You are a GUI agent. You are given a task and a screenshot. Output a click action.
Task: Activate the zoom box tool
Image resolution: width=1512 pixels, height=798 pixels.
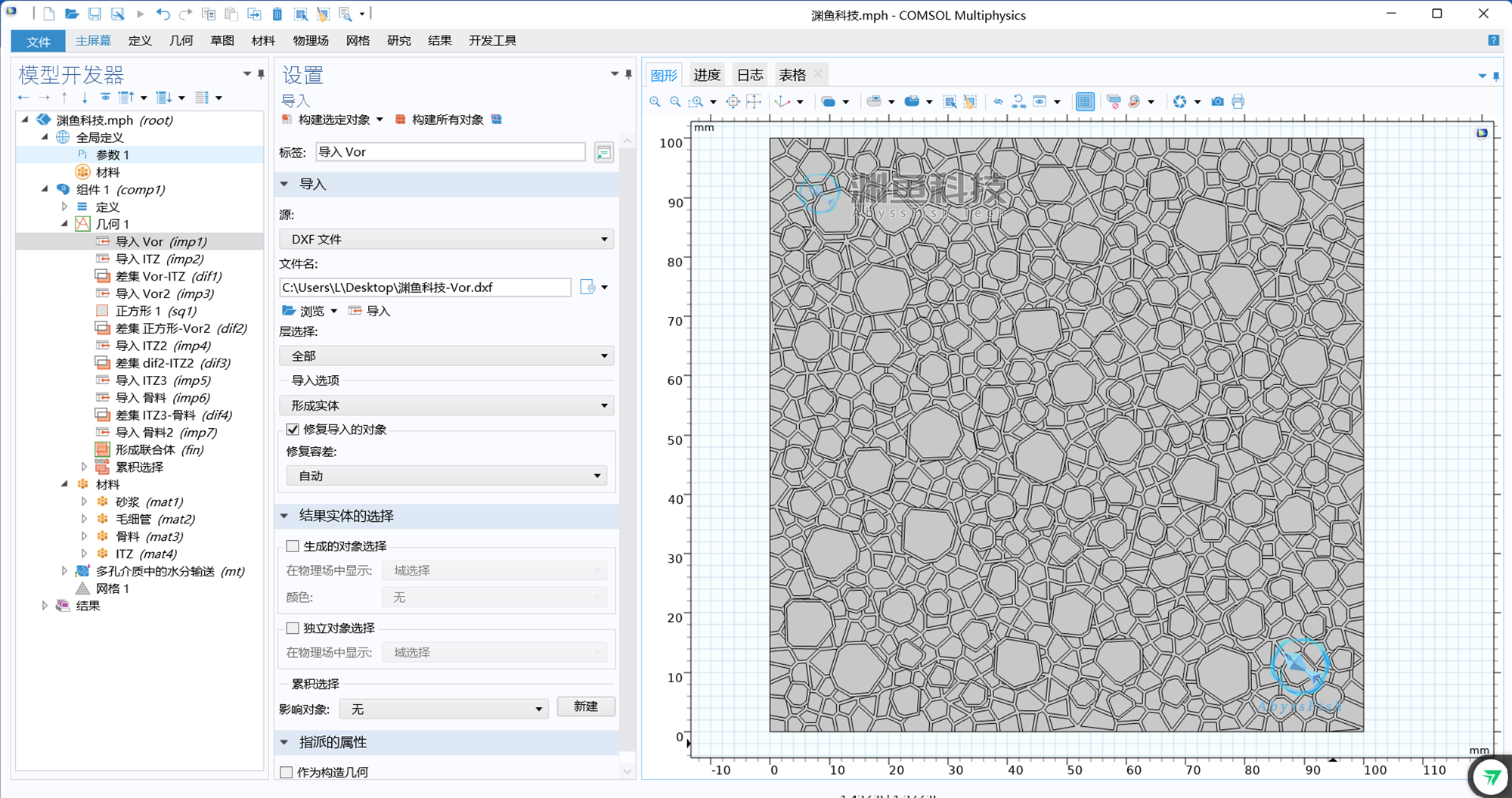(x=696, y=101)
